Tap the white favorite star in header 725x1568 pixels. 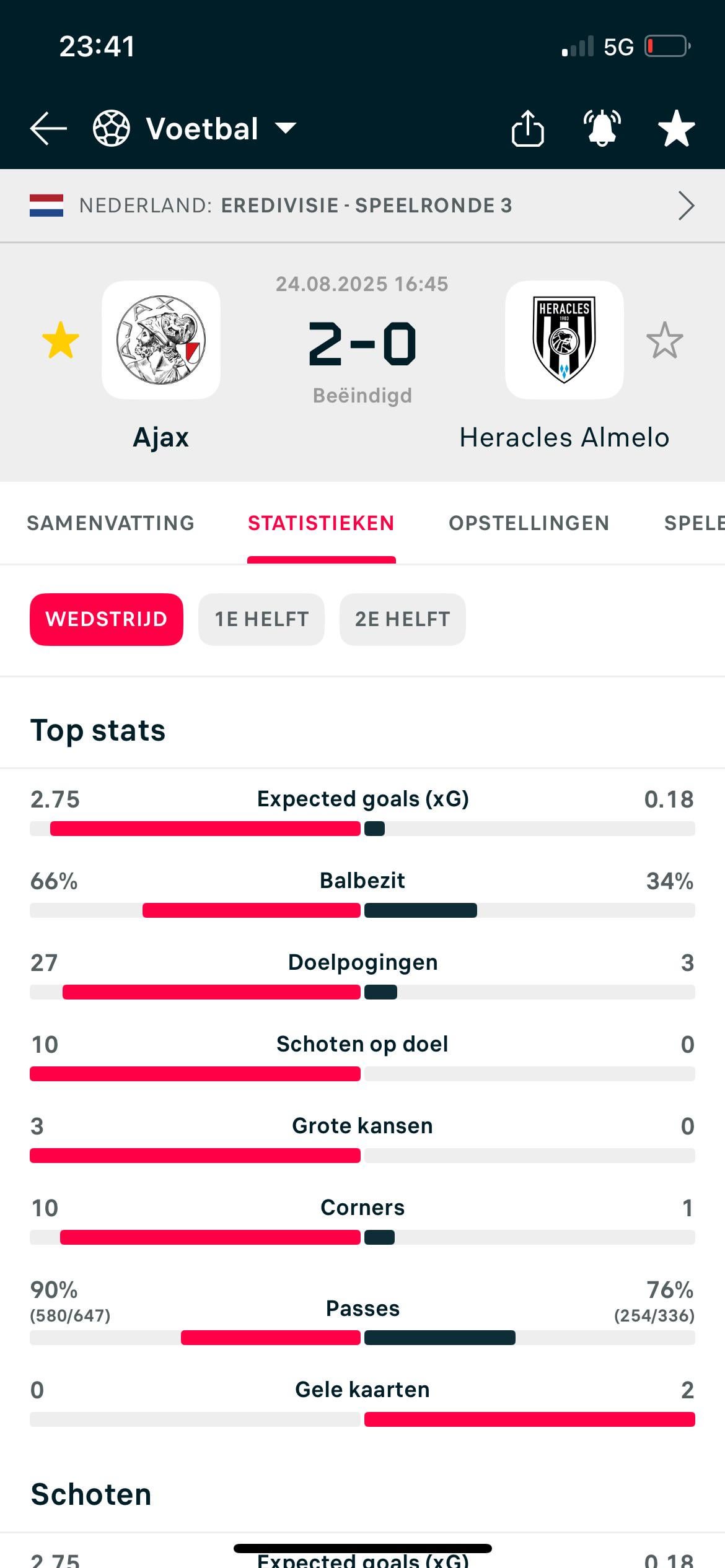[x=676, y=129]
